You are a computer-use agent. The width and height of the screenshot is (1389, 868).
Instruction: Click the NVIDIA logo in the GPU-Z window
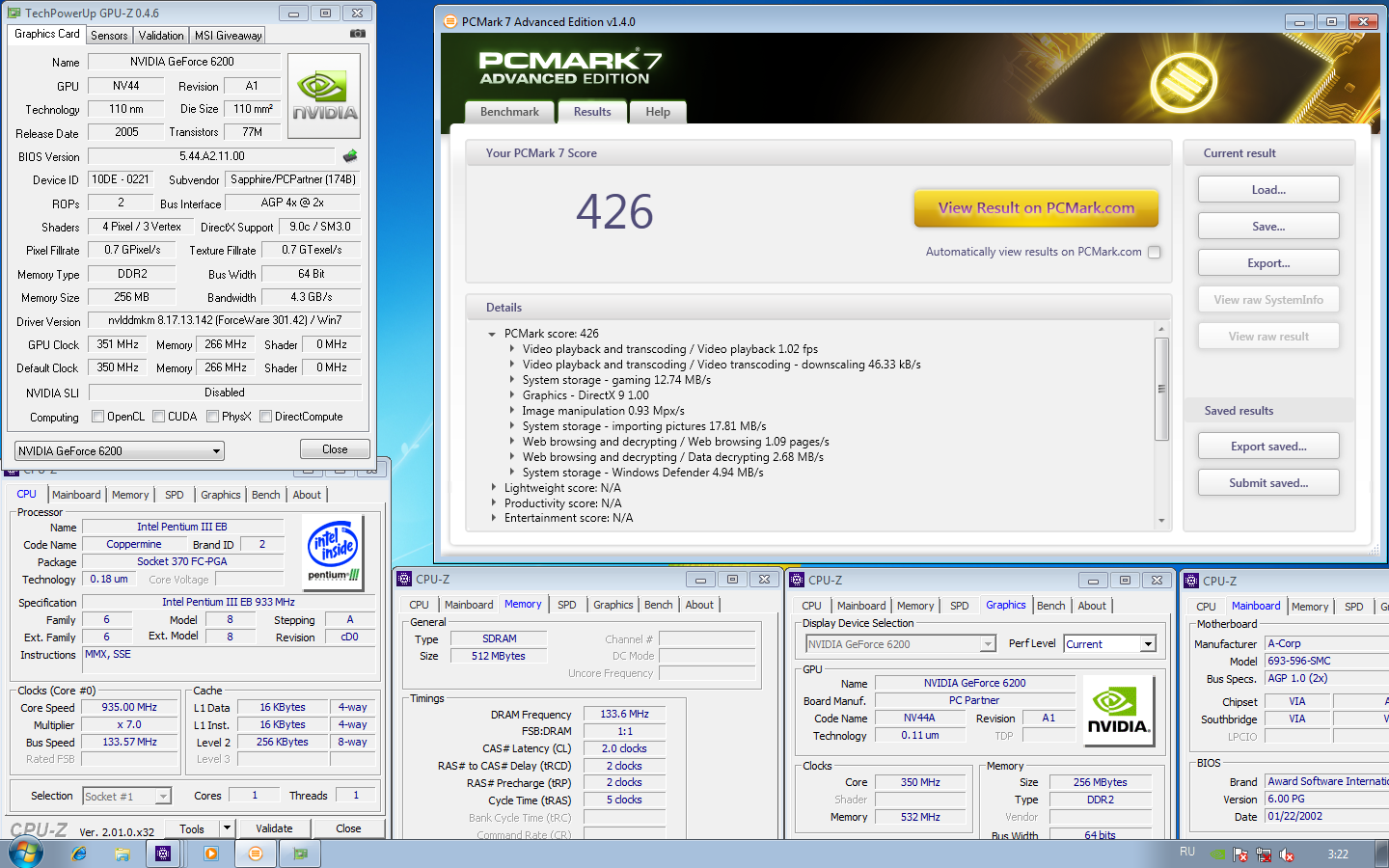(x=324, y=96)
